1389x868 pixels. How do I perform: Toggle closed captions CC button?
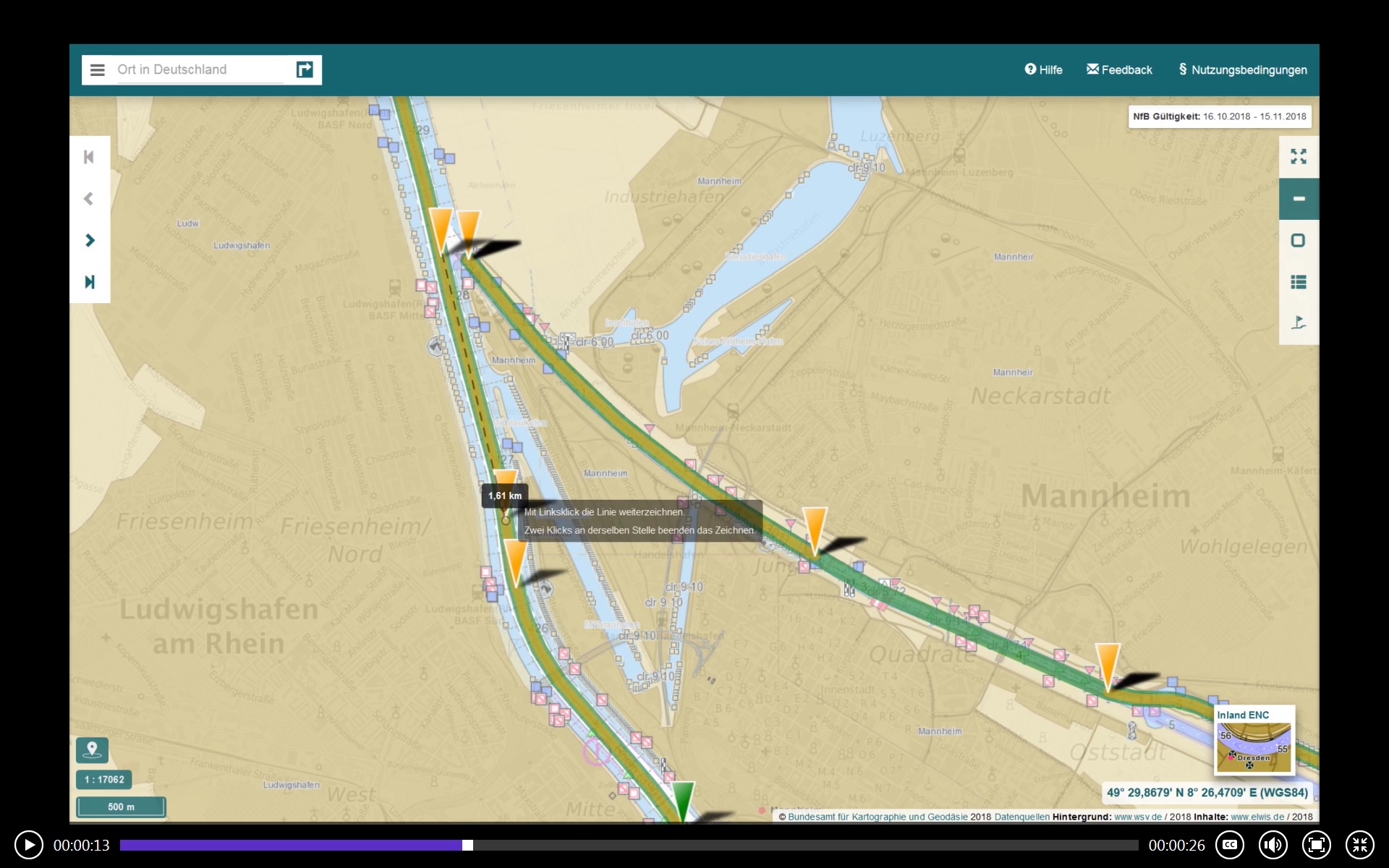[1230, 845]
